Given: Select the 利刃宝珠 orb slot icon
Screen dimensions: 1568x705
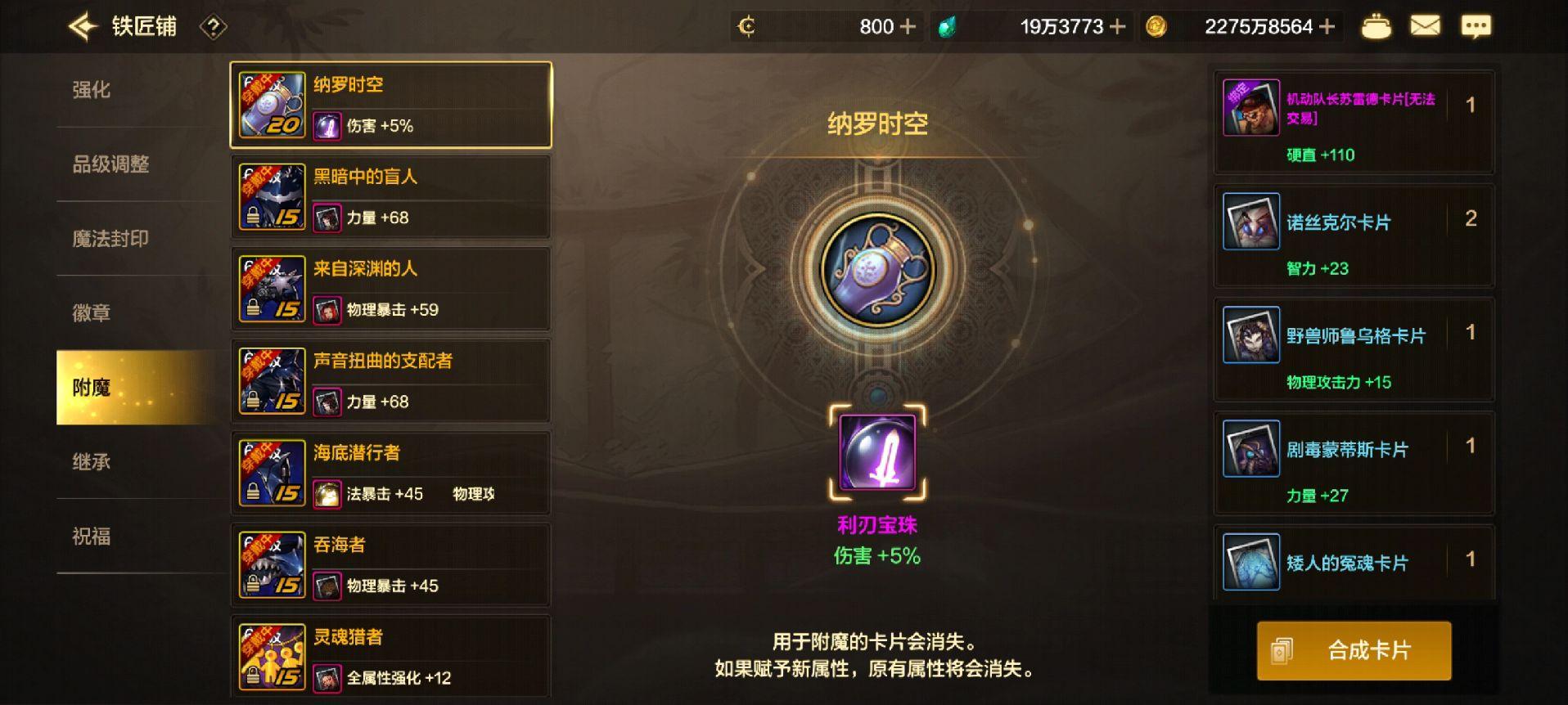Looking at the screenshot, I should pyautogui.click(x=877, y=451).
